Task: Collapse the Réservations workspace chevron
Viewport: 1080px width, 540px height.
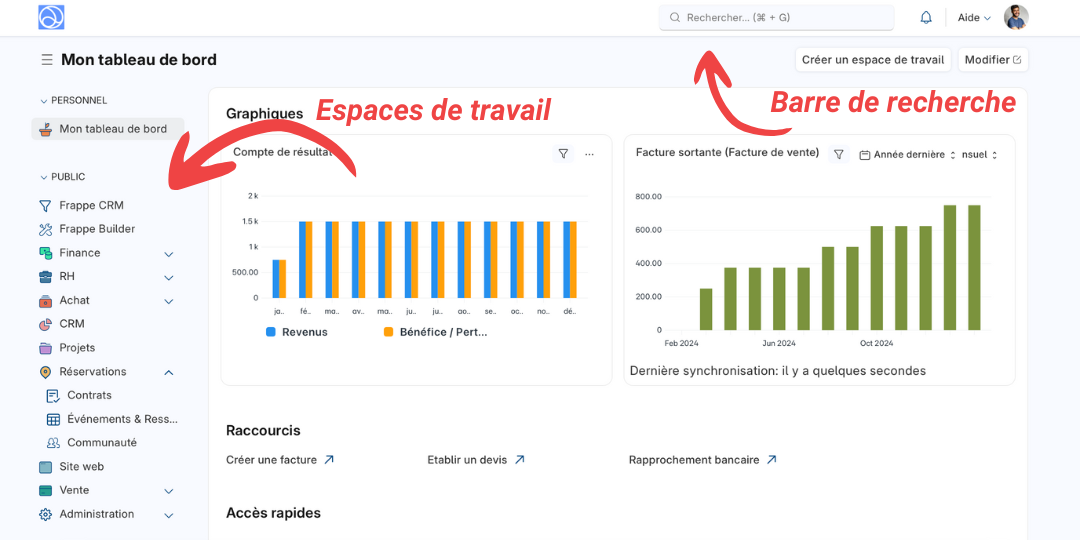Action: (169, 373)
